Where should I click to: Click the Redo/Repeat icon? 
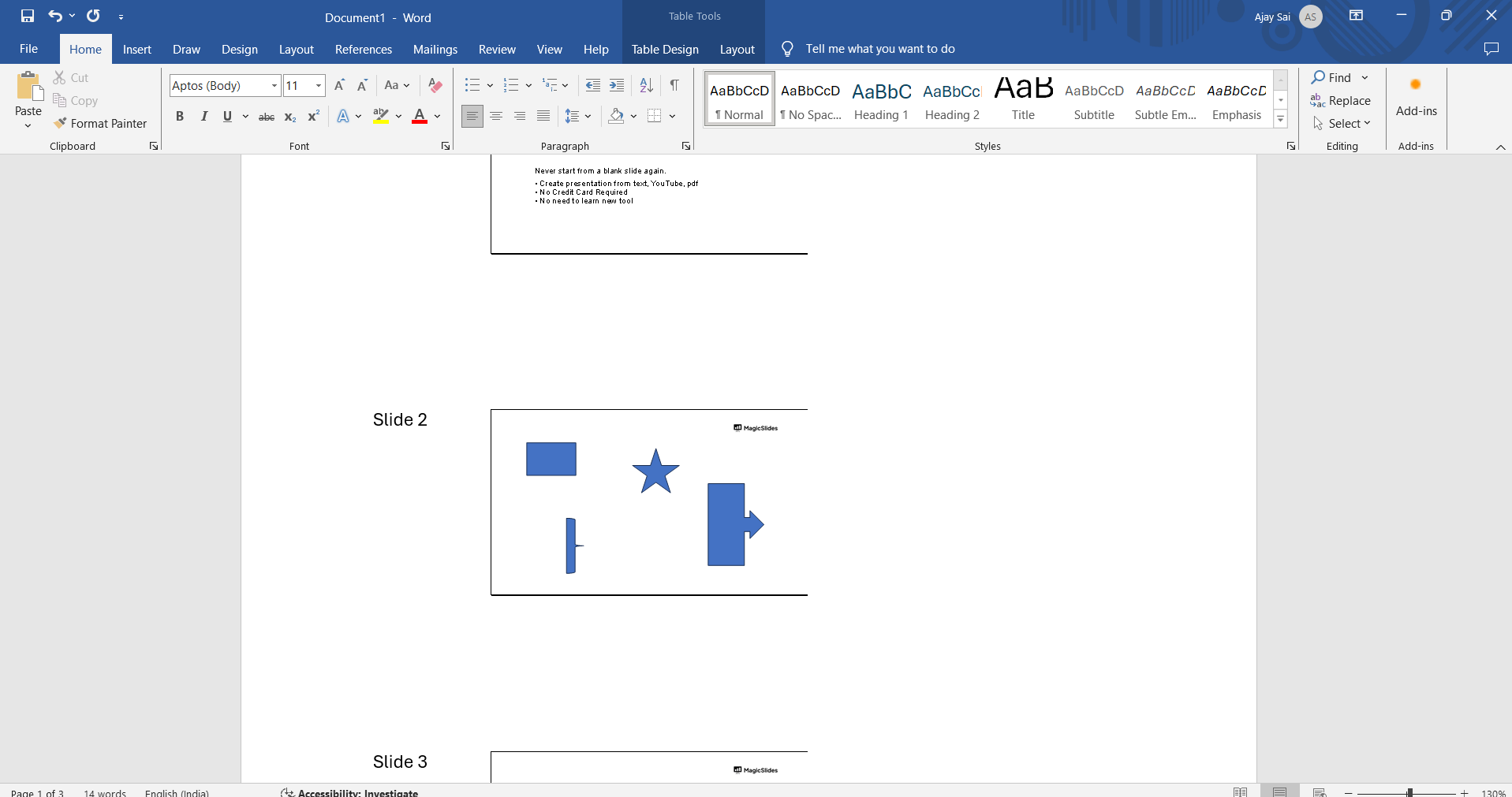click(x=93, y=16)
